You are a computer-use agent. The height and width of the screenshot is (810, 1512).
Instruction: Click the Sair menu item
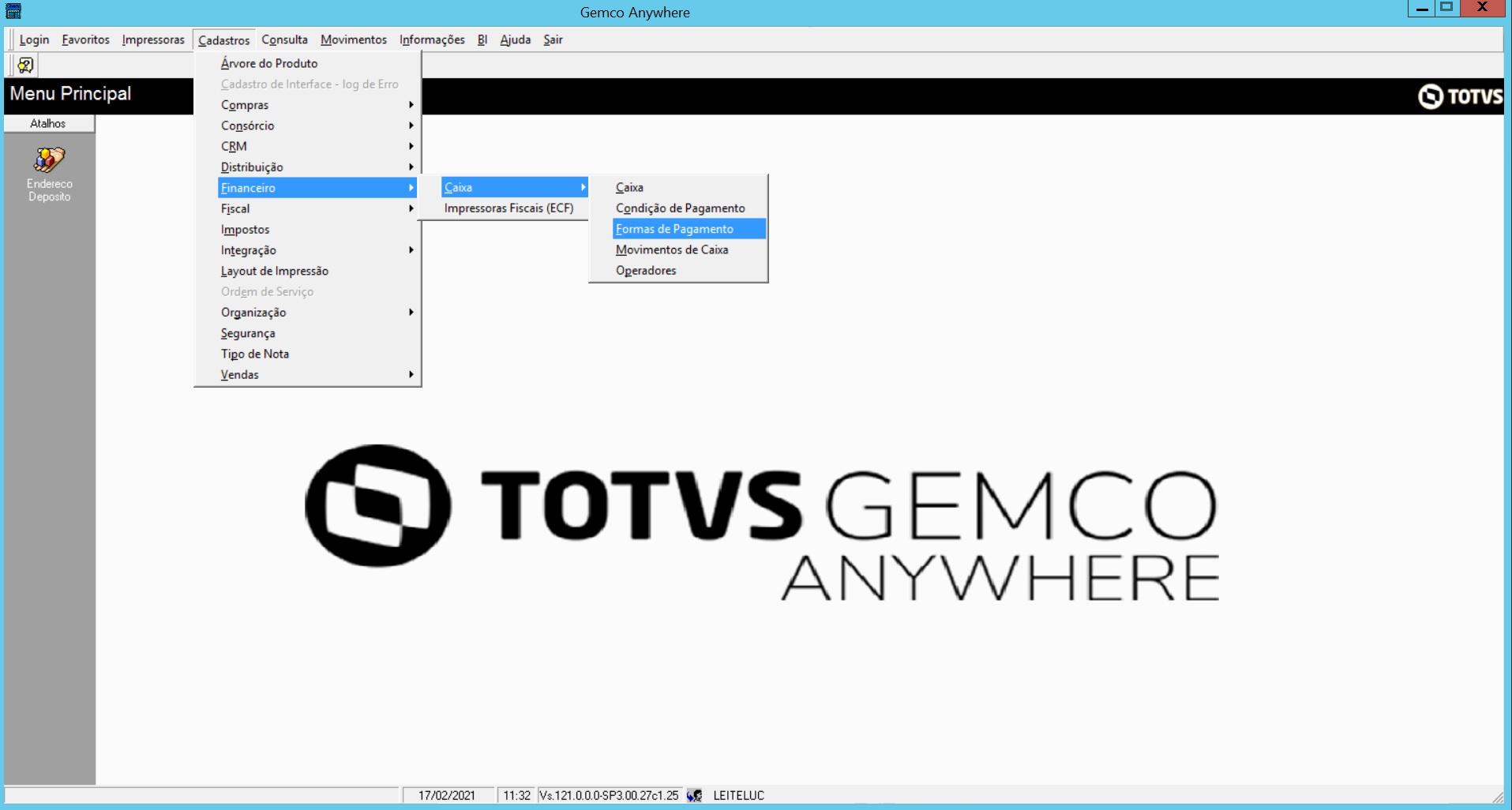tap(553, 39)
